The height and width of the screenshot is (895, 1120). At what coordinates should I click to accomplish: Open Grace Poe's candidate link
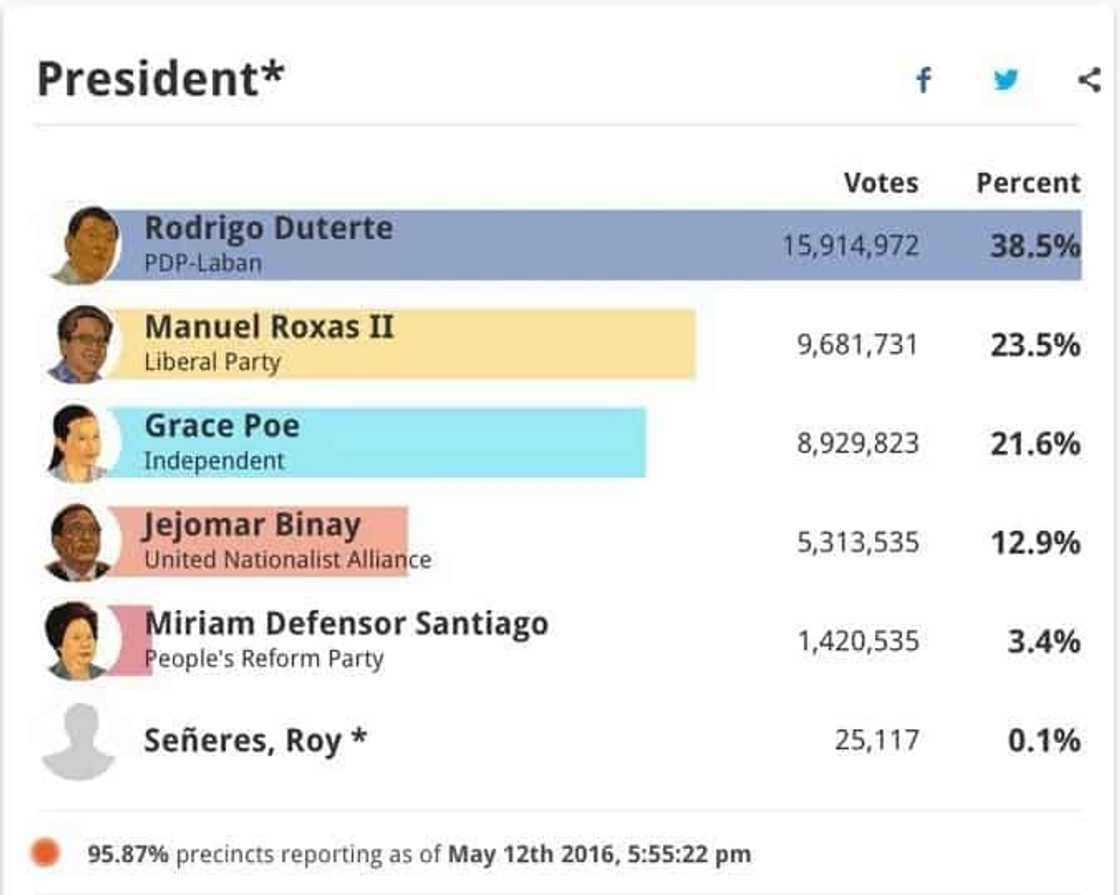[220, 426]
